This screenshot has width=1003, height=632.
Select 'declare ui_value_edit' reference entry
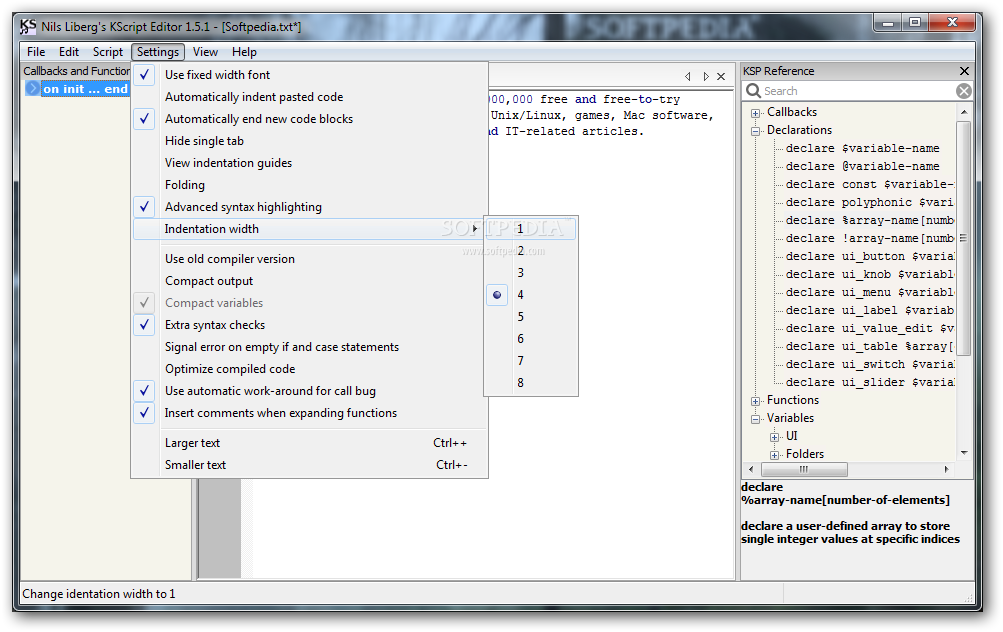(x=869, y=328)
